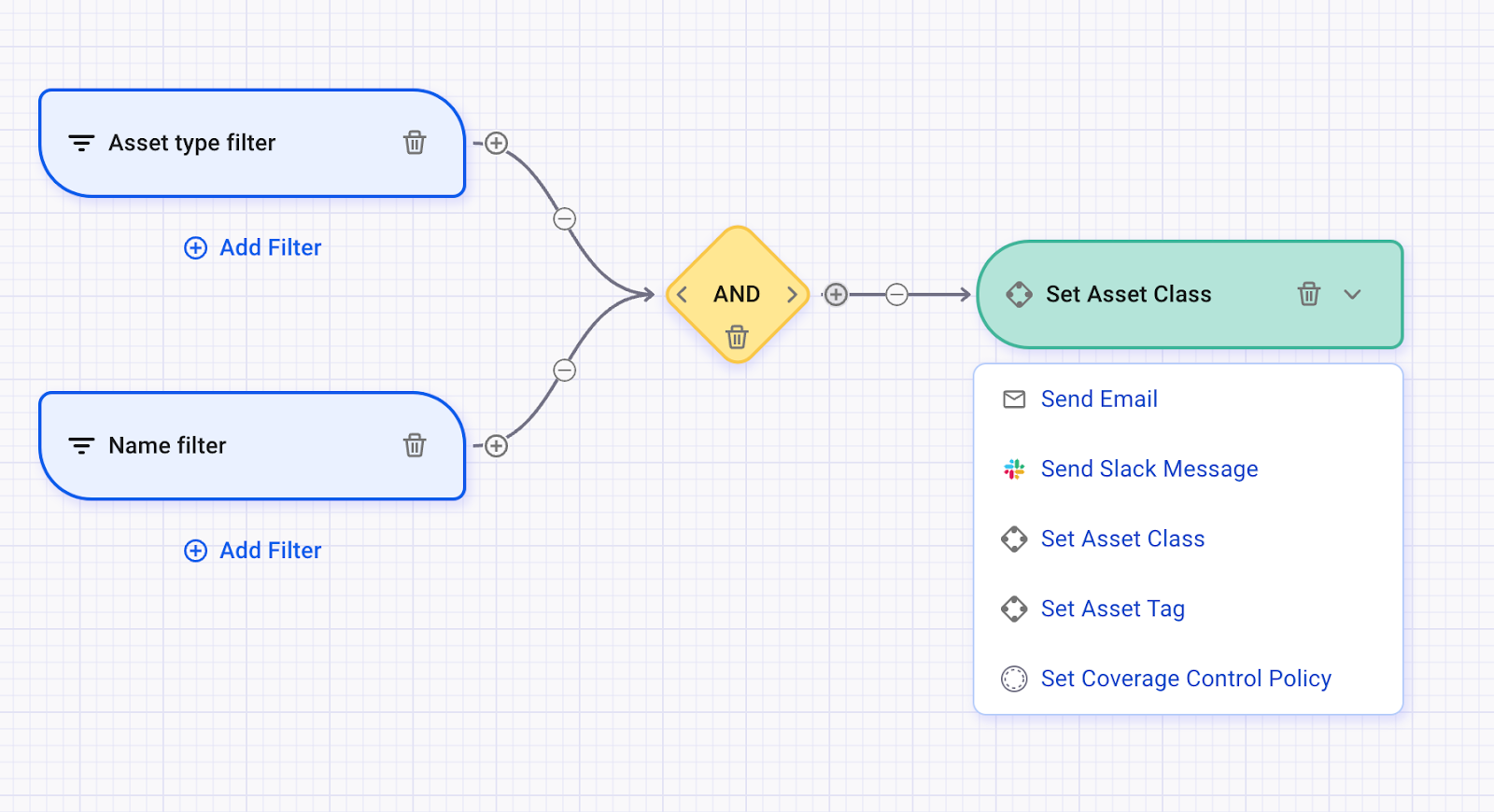Click plus connector beside Asset type filter
The width and height of the screenshot is (1494, 812).
pos(497,144)
